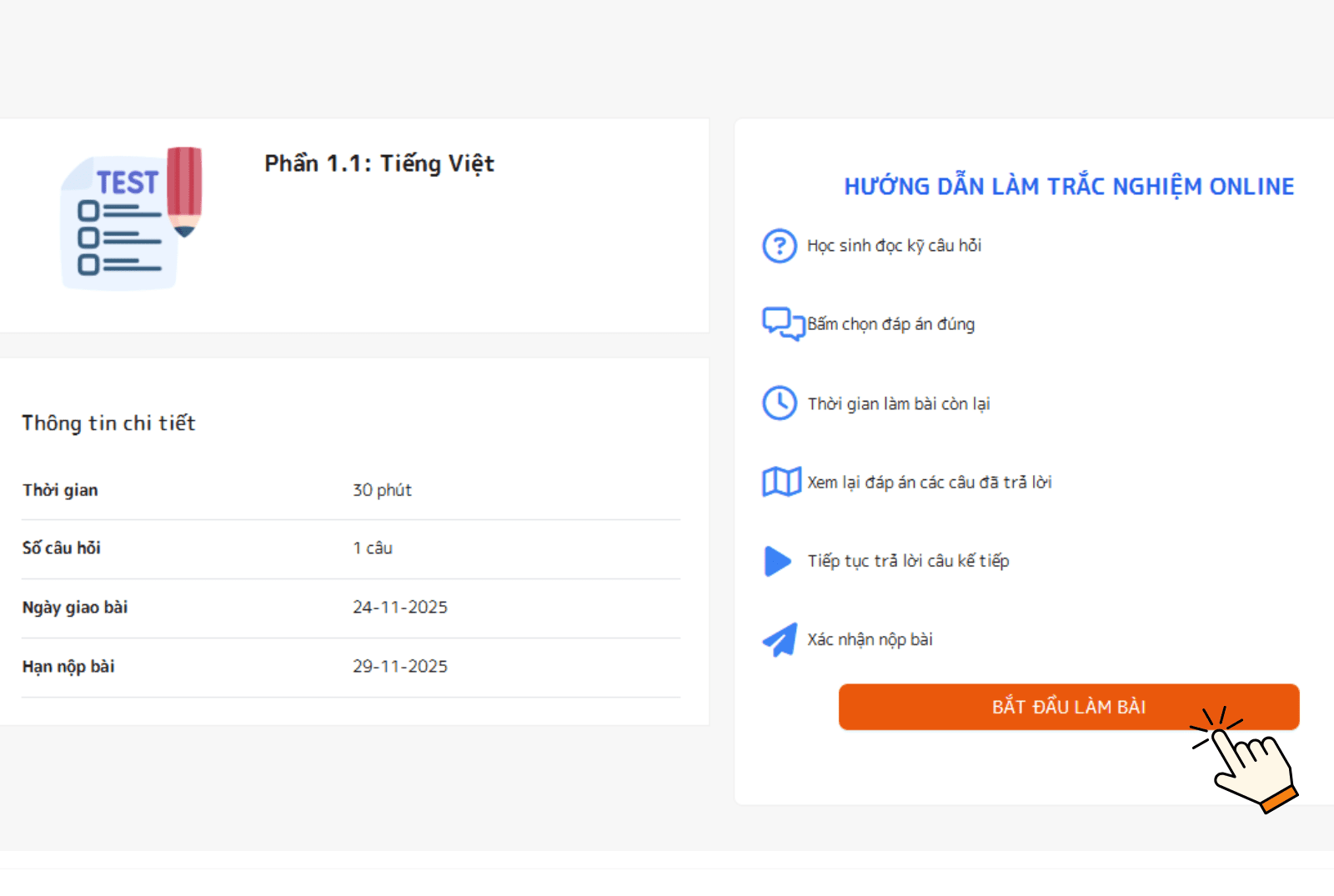Click the Xác nhận nộp bài text
The width and height of the screenshot is (1334, 896).
tap(870, 640)
